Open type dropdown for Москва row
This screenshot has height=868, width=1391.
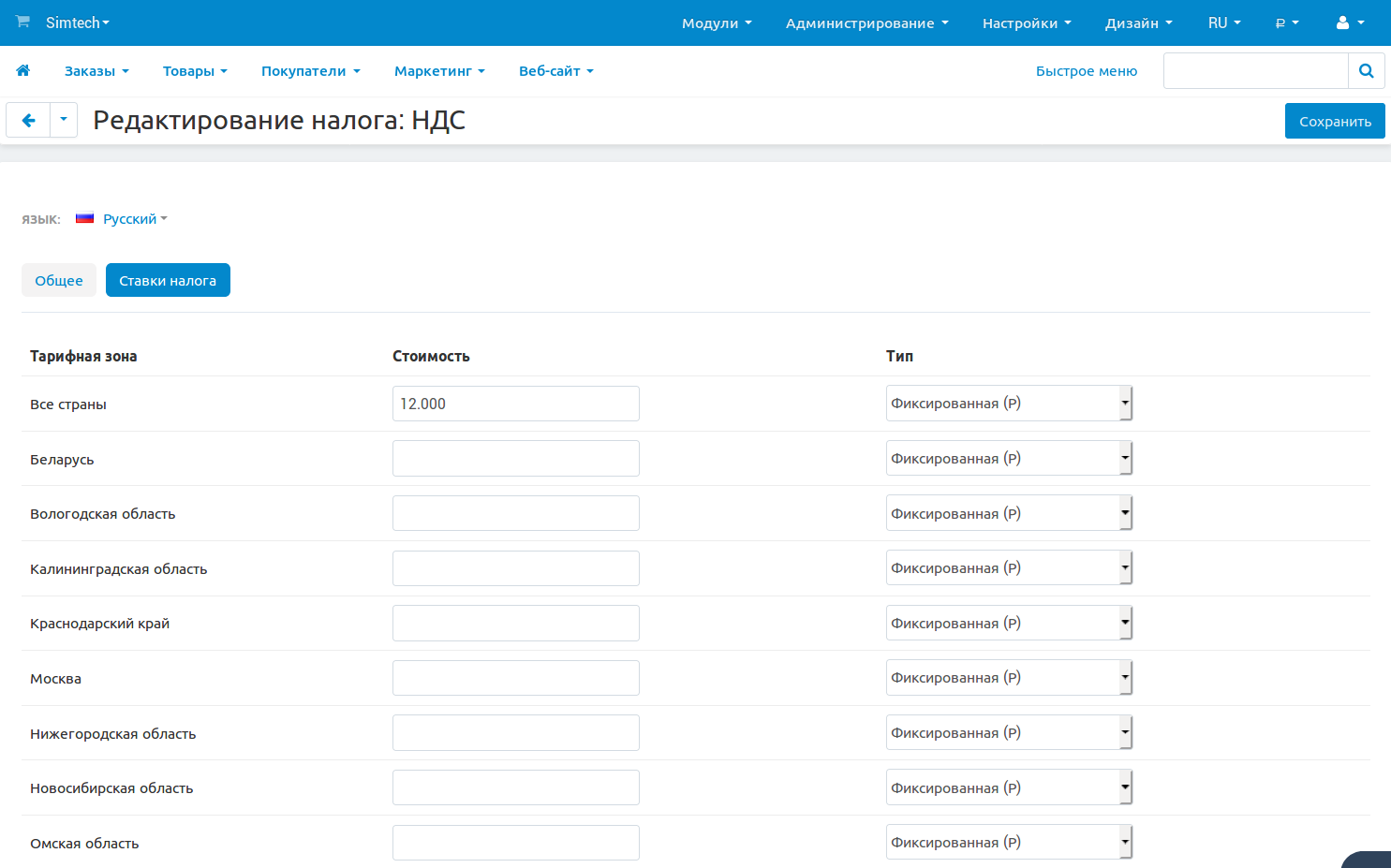[x=1008, y=678]
